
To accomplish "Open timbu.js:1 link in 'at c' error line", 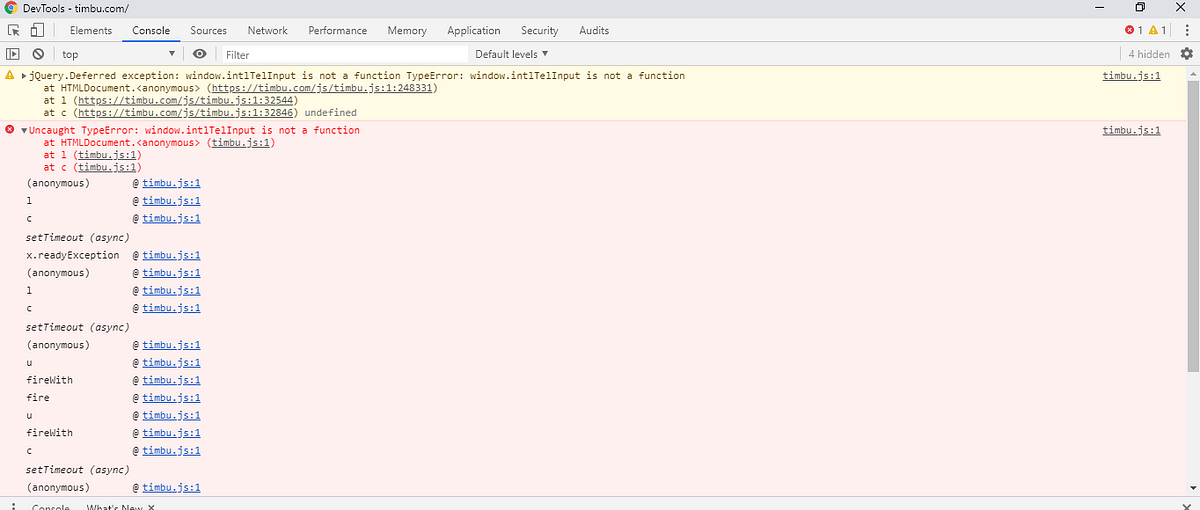I will (x=105, y=167).
